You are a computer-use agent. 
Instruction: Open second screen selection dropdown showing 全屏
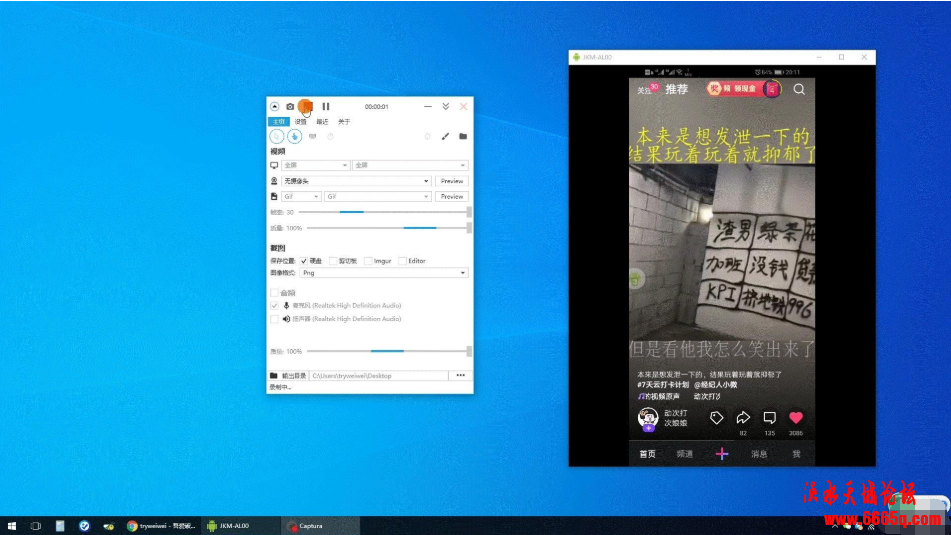pyautogui.click(x=410, y=165)
